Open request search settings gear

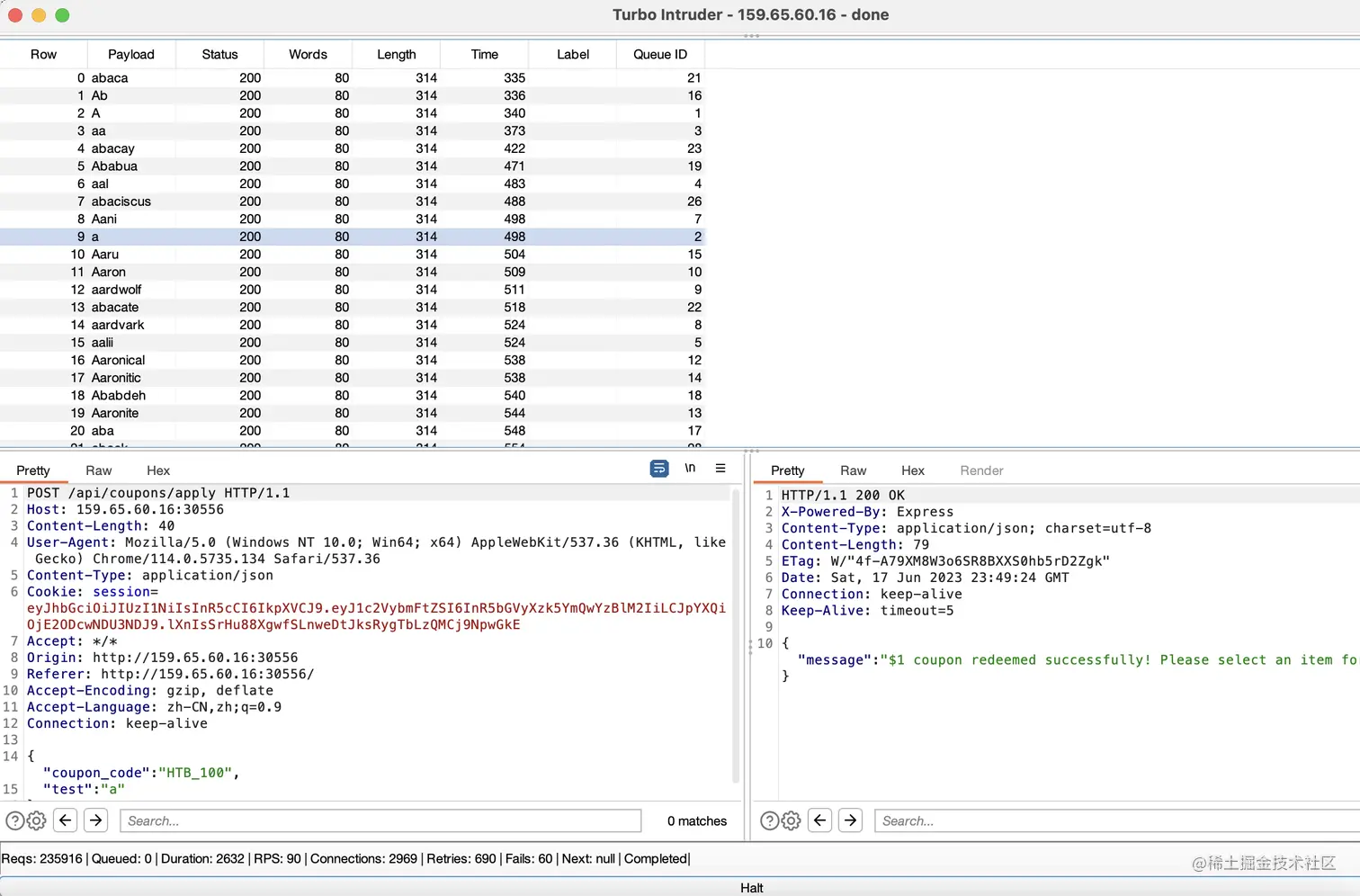pos(36,820)
